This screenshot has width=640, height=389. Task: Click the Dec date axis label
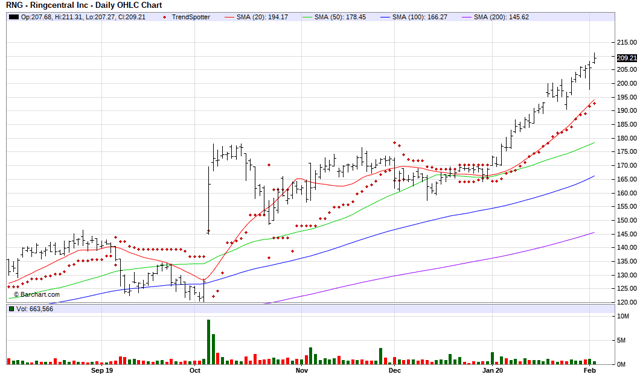click(395, 371)
